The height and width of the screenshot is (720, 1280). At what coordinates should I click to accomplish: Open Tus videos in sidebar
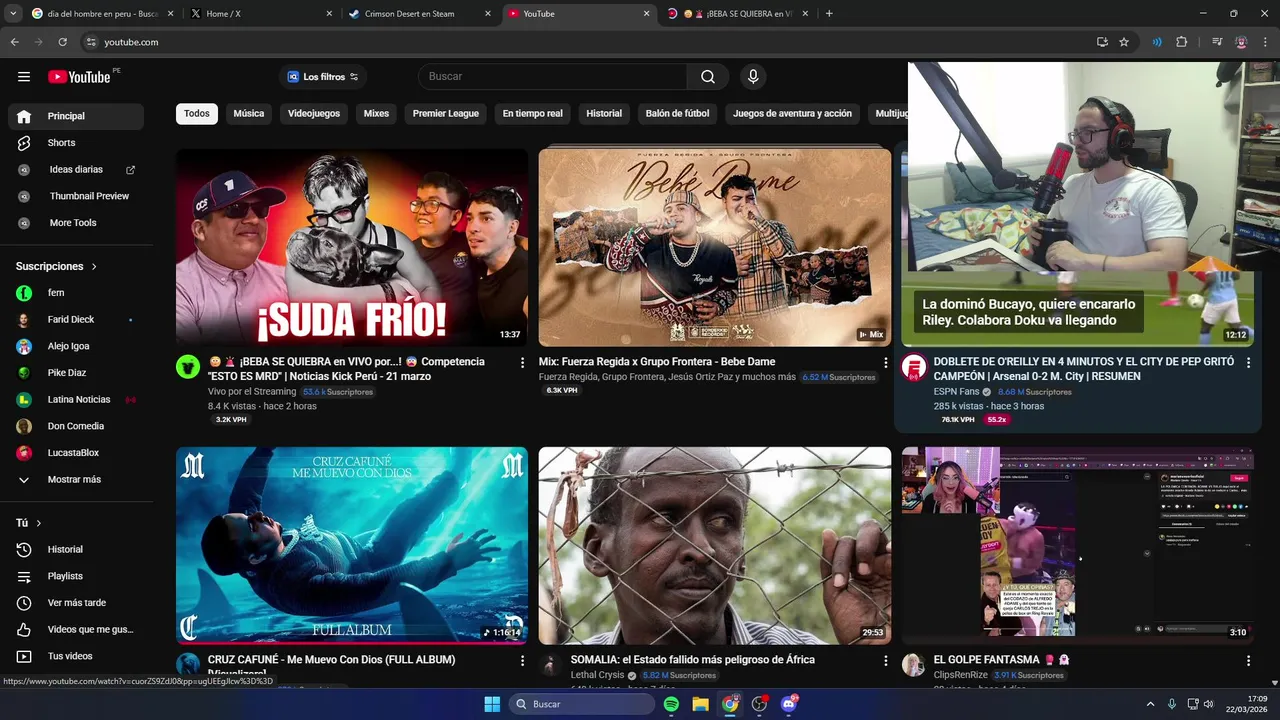76,656
